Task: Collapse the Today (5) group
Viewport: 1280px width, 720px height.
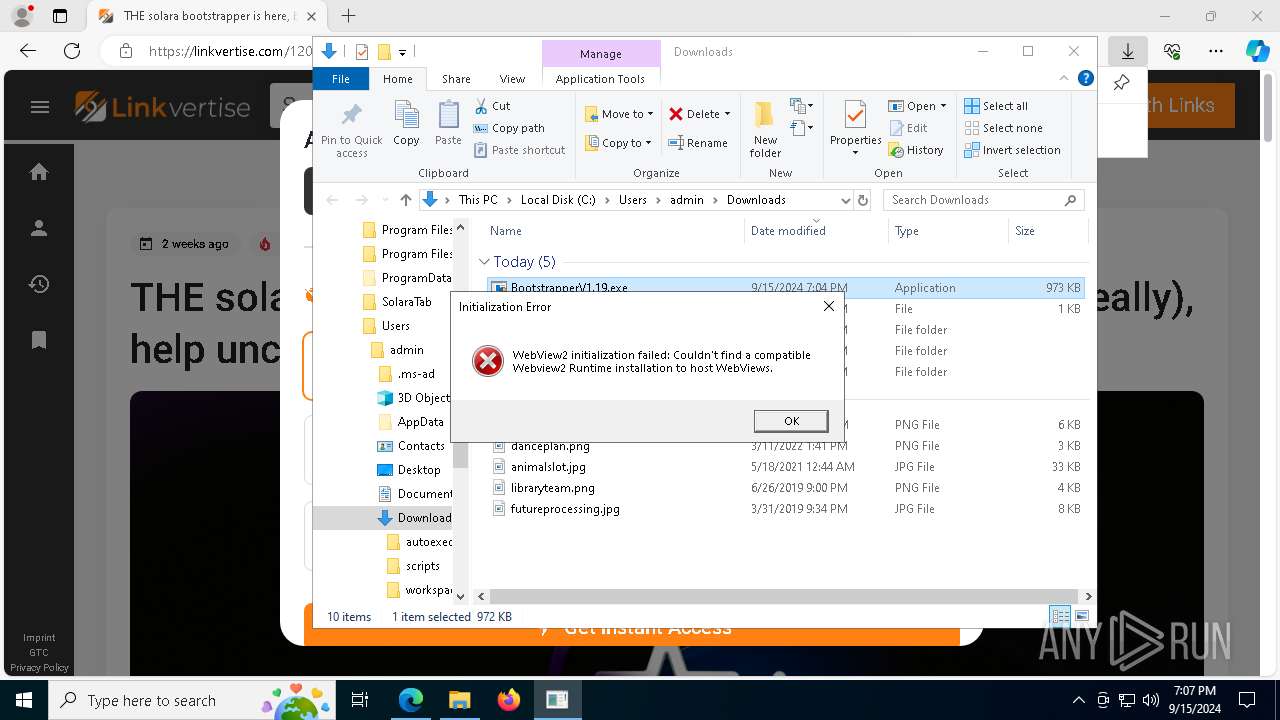Action: point(484,262)
